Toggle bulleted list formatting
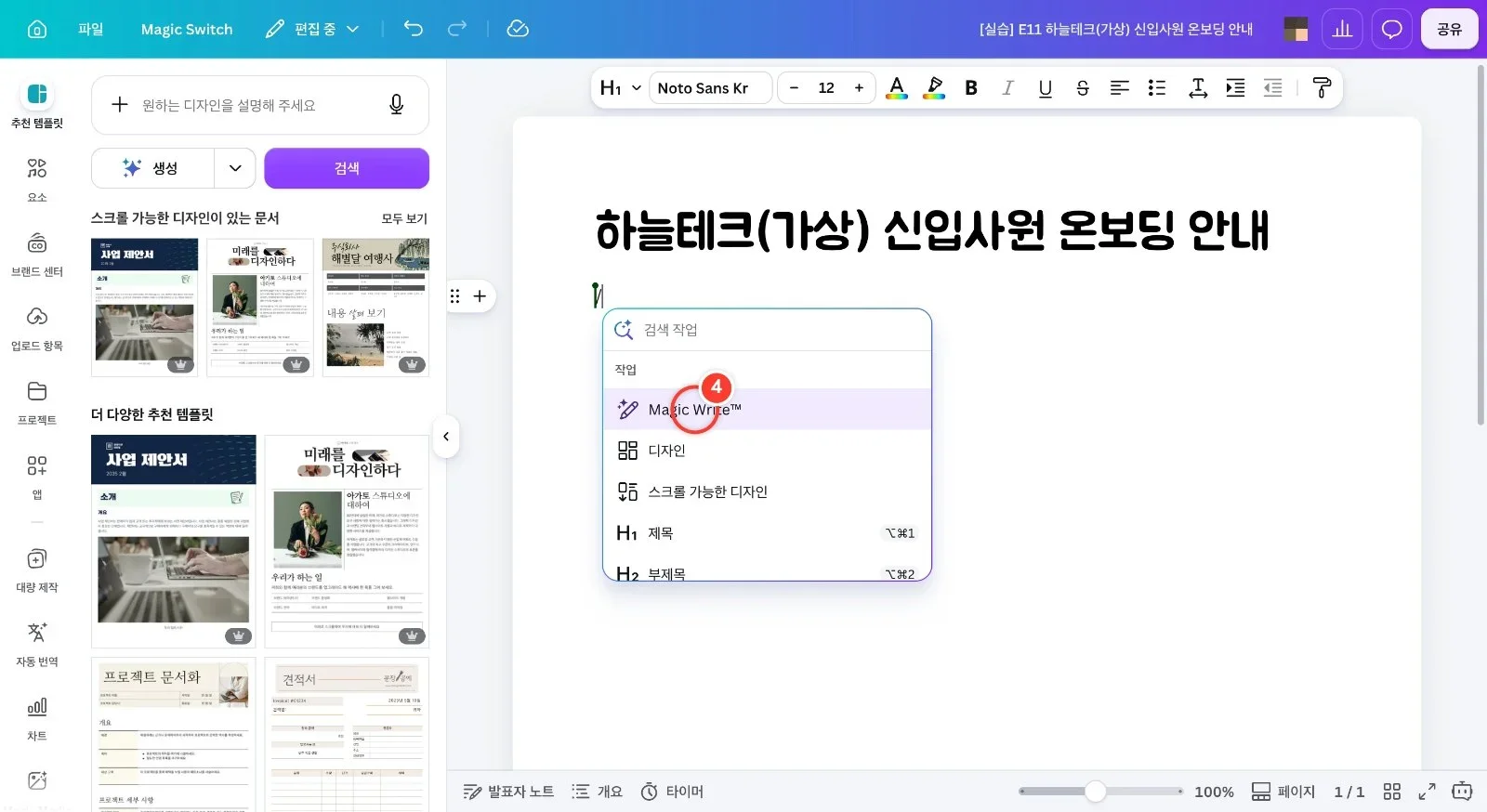 point(1157,87)
